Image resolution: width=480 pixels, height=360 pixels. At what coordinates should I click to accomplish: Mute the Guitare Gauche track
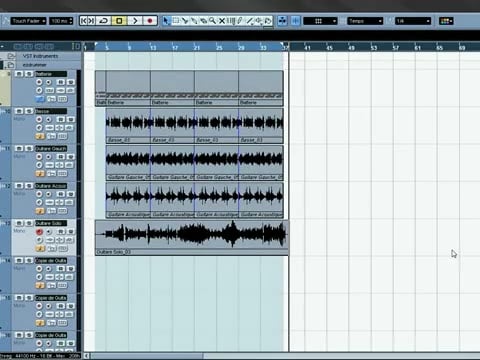click(x=19, y=148)
